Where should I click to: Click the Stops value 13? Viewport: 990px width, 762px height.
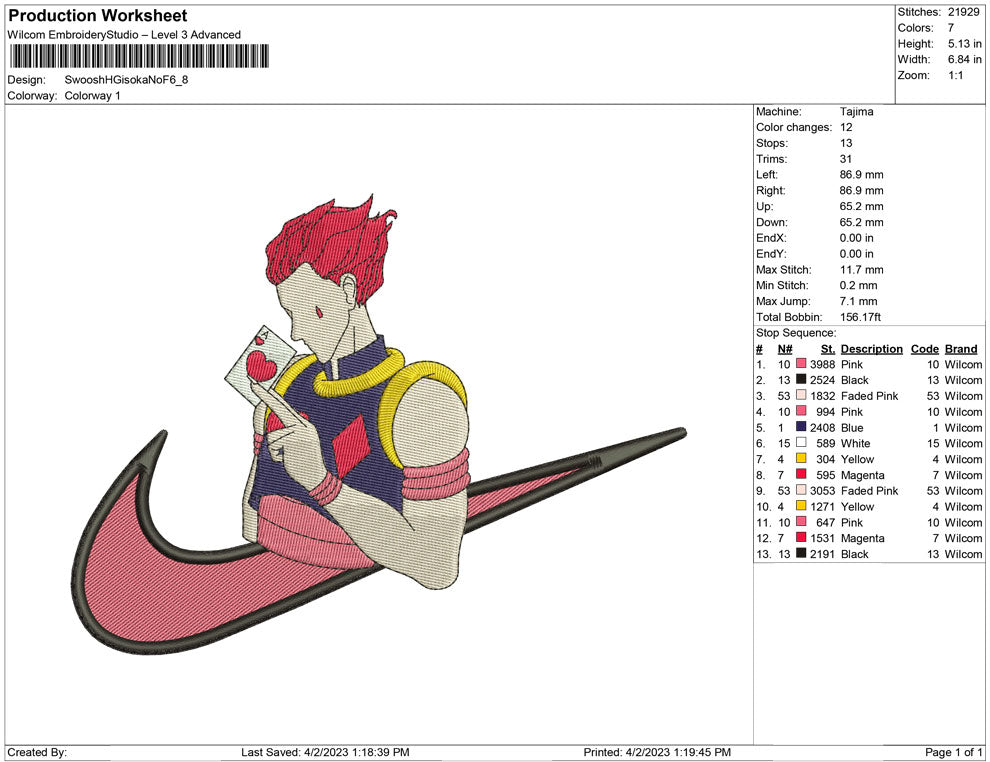tap(846, 143)
